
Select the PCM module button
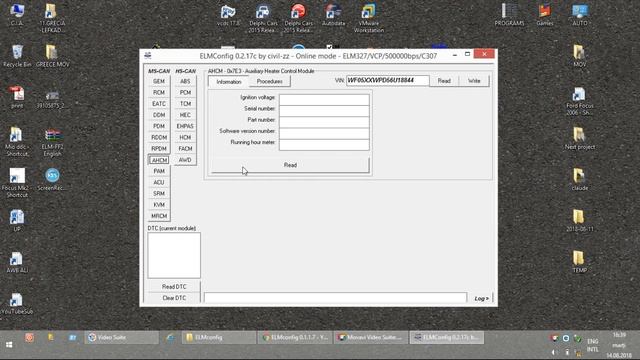(185, 93)
